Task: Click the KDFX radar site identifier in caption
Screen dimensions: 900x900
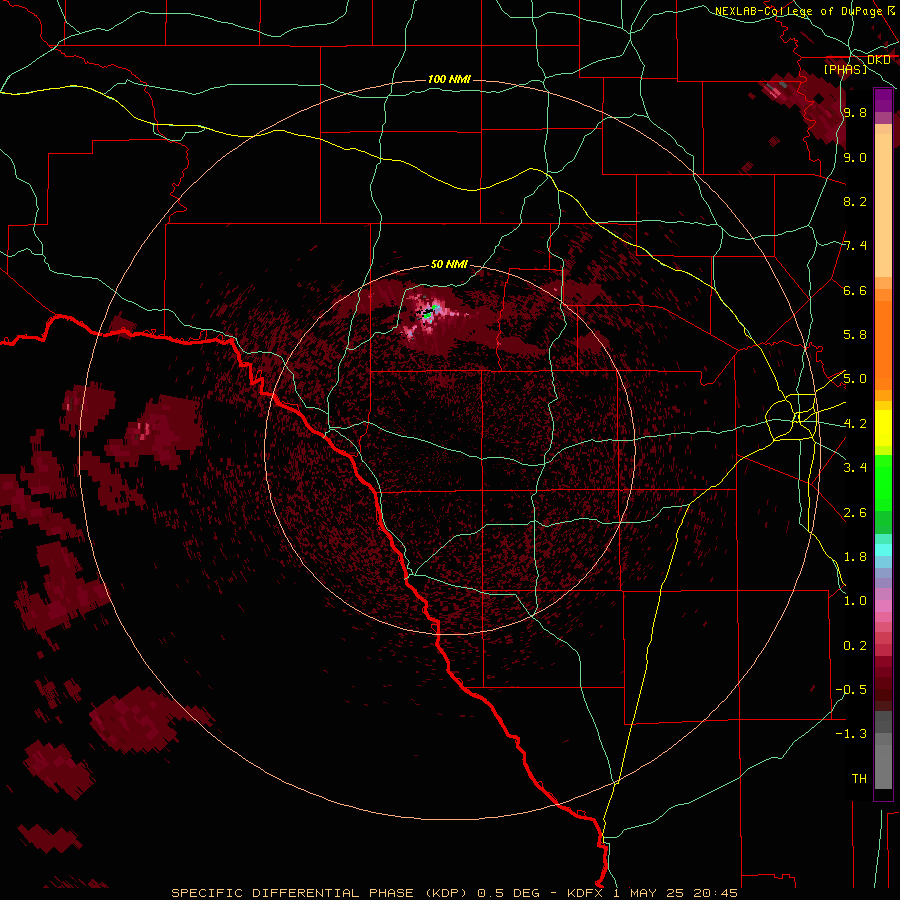Action: pos(585,893)
